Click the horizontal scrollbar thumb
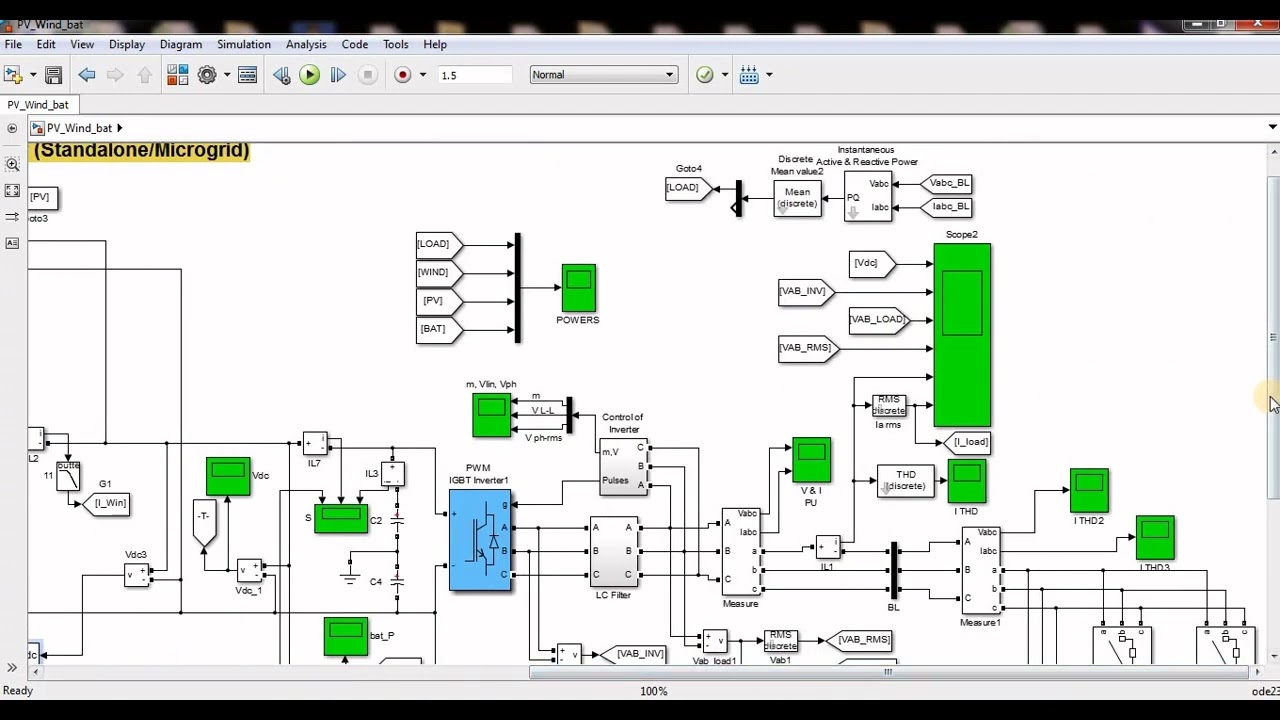 click(x=888, y=672)
